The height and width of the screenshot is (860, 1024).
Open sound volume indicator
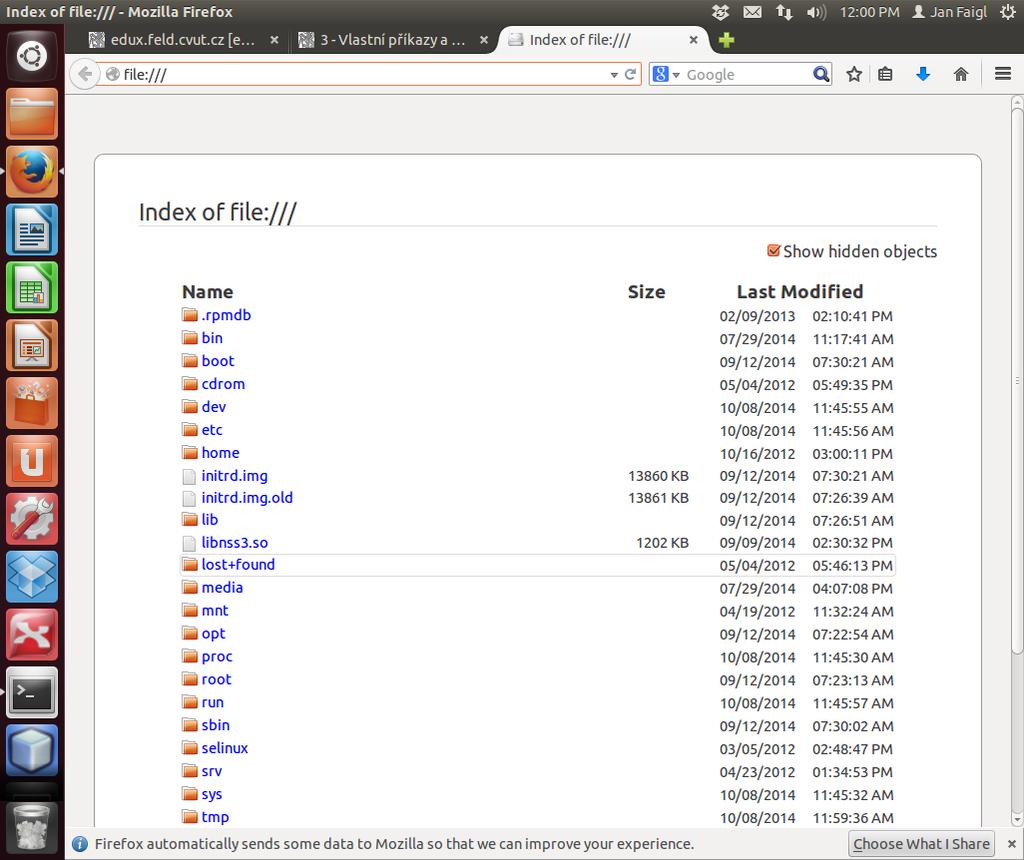click(816, 12)
